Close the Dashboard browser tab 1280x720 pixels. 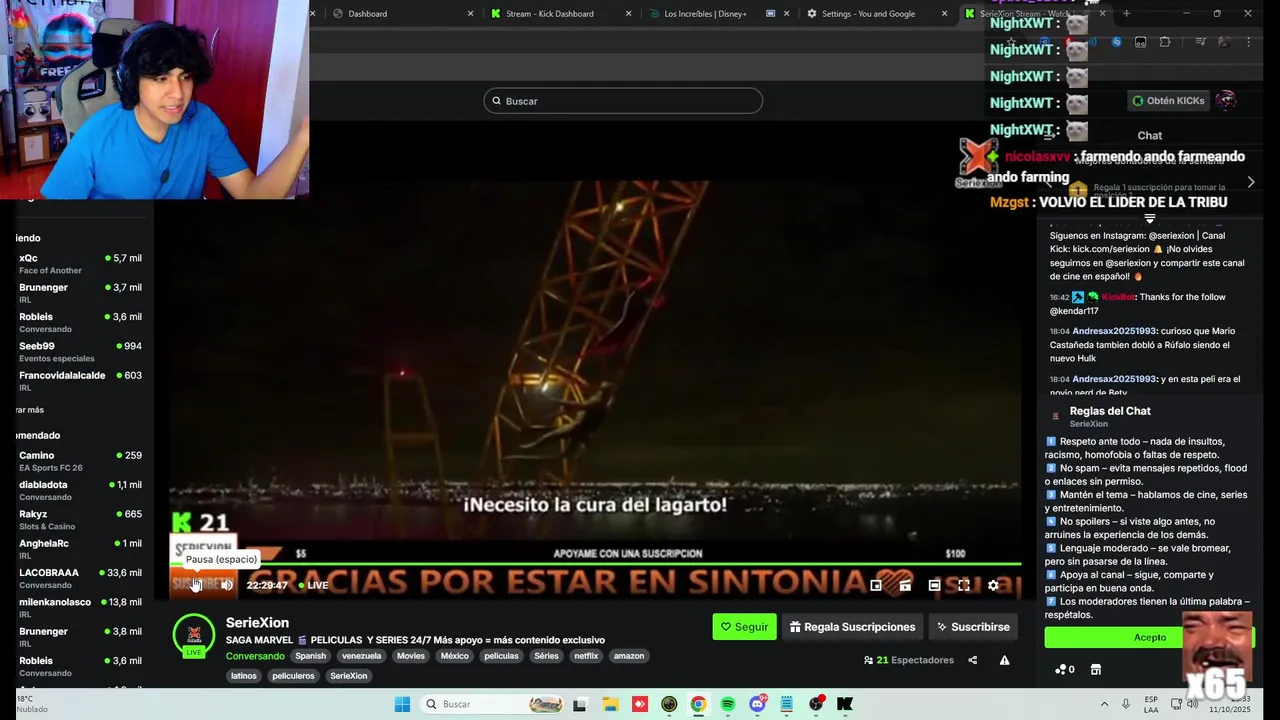tap(471, 14)
